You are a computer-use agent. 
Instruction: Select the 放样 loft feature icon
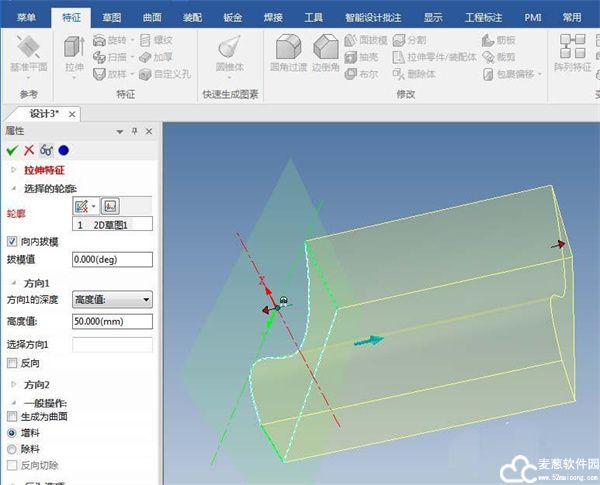pos(99,74)
